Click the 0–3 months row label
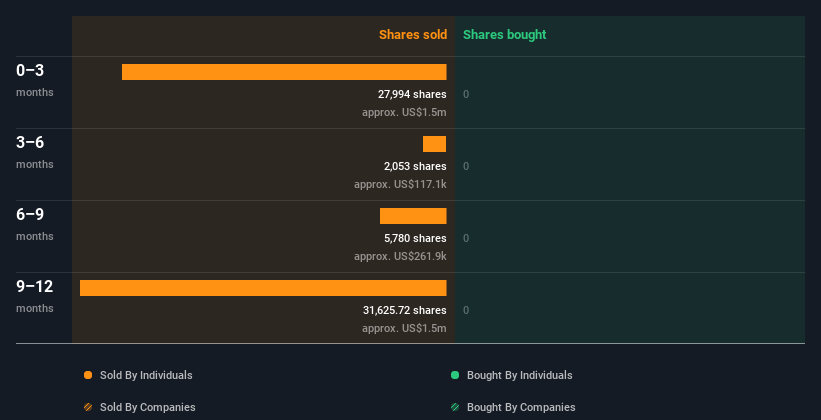Viewport: 821px width, 420px height. (35, 80)
